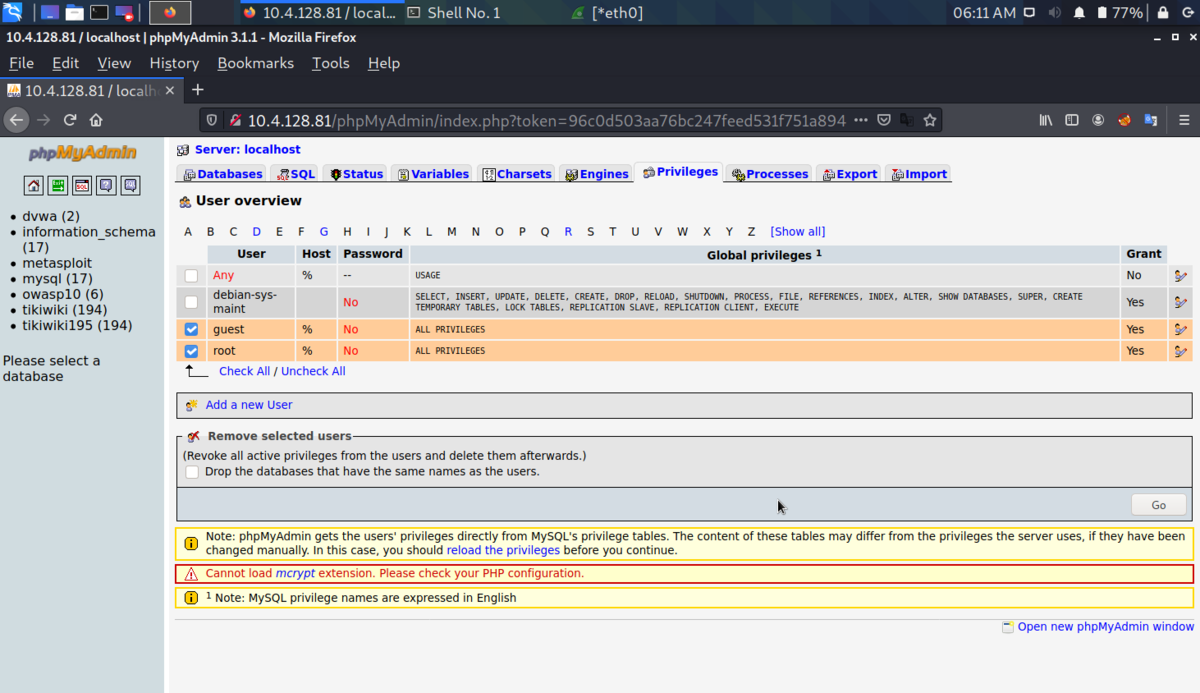
Task: Go to Firefox Home page
Action: click(96, 120)
